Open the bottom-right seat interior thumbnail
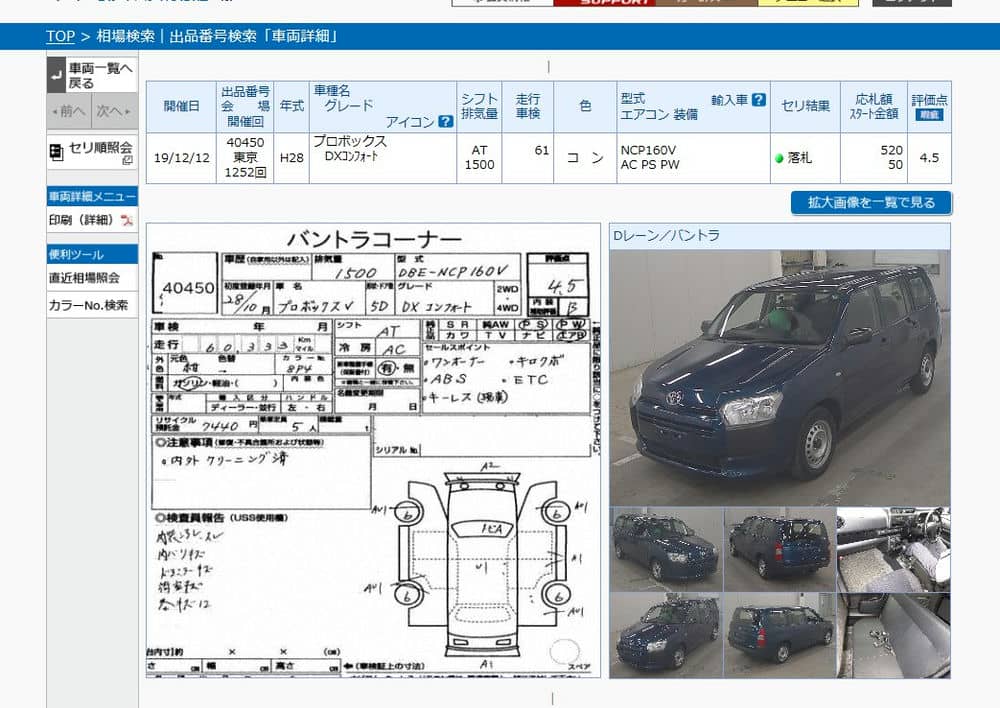The width and height of the screenshot is (1000, 708). click(x=893, y=635)
